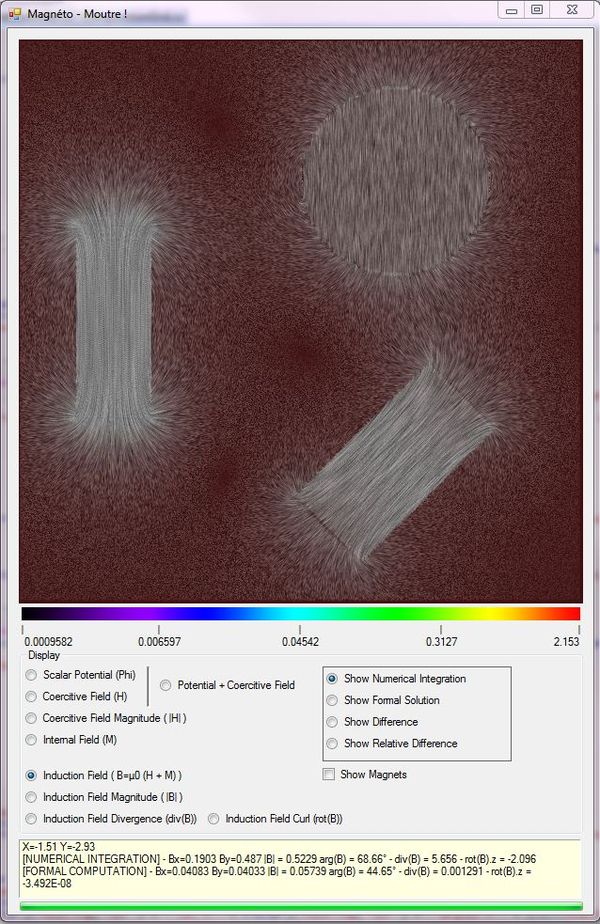This screenshot has height=924, width=600.
Task: Switch to Show Formal Solution
Action: (x=333, y=700)
